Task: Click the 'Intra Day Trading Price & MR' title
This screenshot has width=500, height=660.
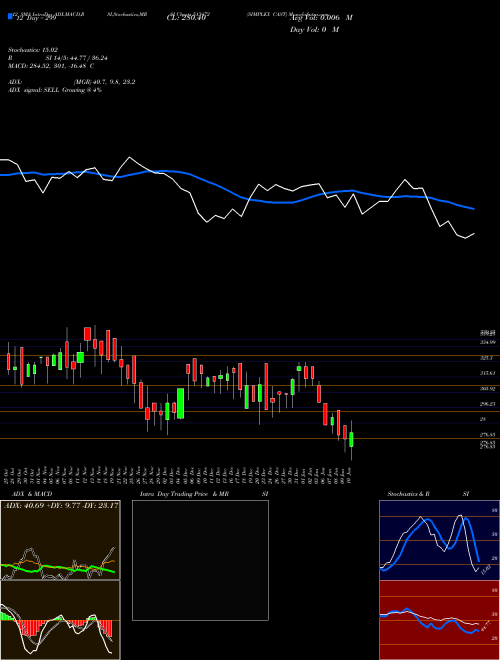Action: [184, 494]
